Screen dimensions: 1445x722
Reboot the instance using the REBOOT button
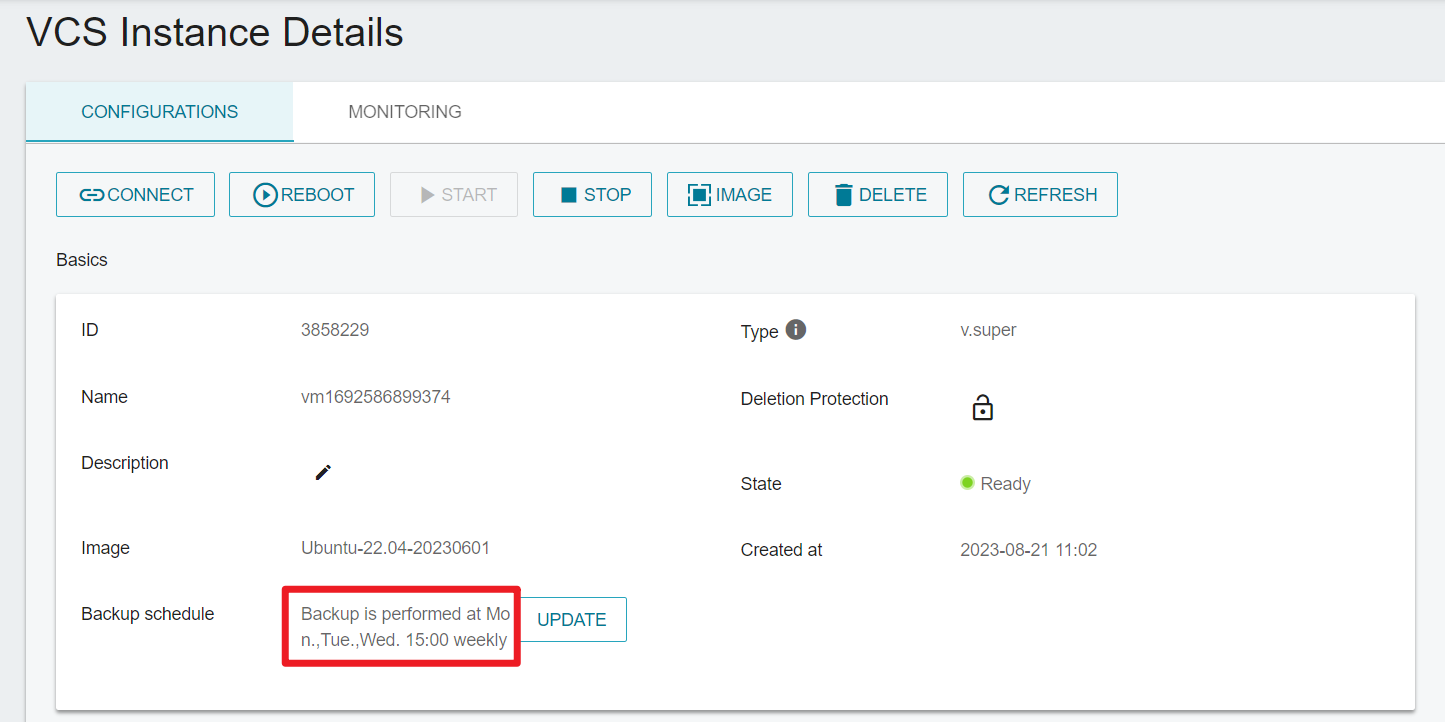click(302, 195)
